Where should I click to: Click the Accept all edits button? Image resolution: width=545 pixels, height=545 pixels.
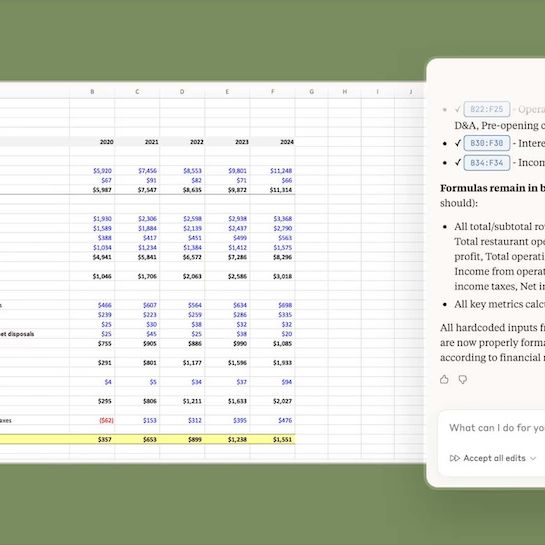pyautogui.click(x=494, y=458)
